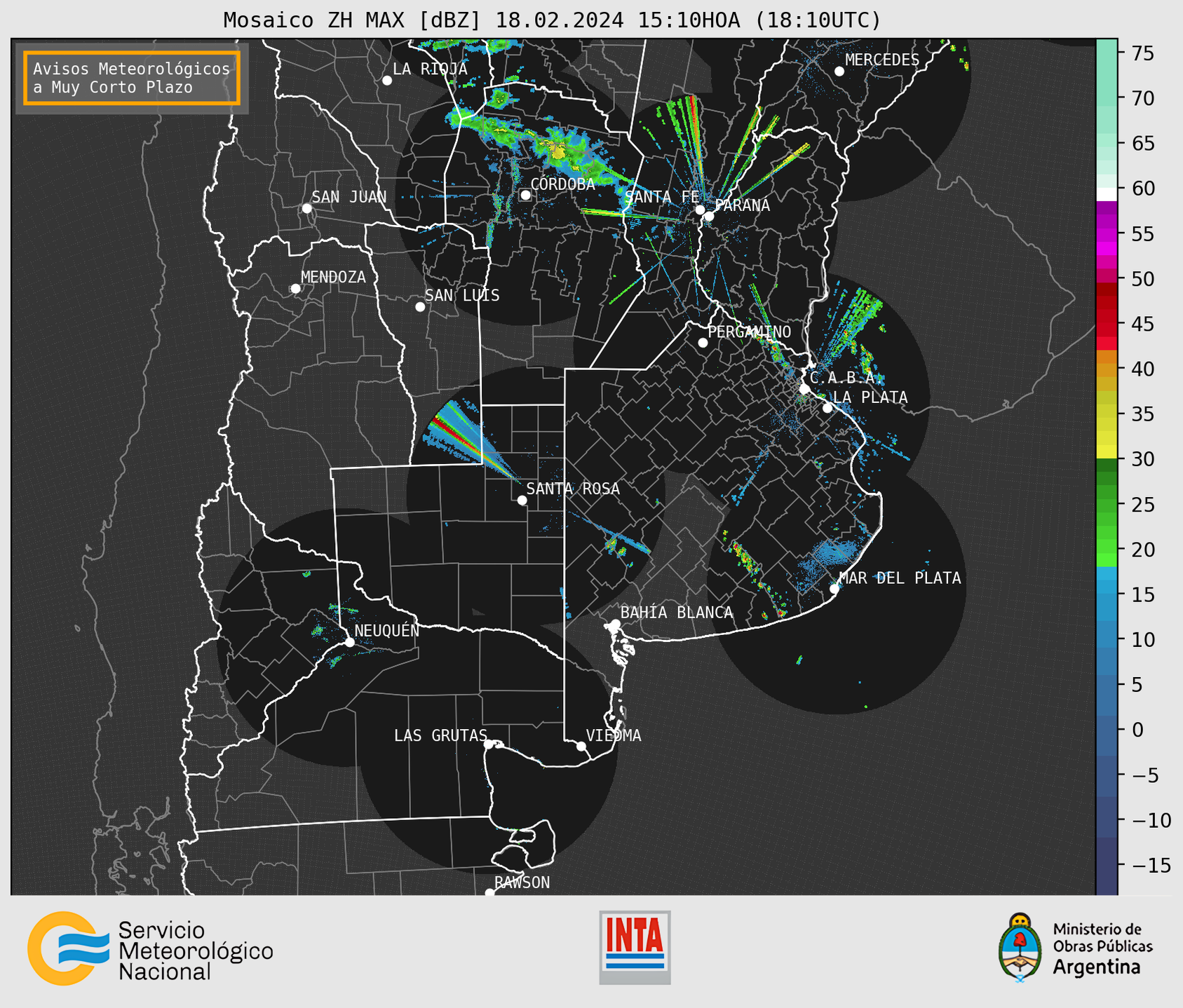
Task: Select the LA RIOJA city marker
Action: pos(387,81)
